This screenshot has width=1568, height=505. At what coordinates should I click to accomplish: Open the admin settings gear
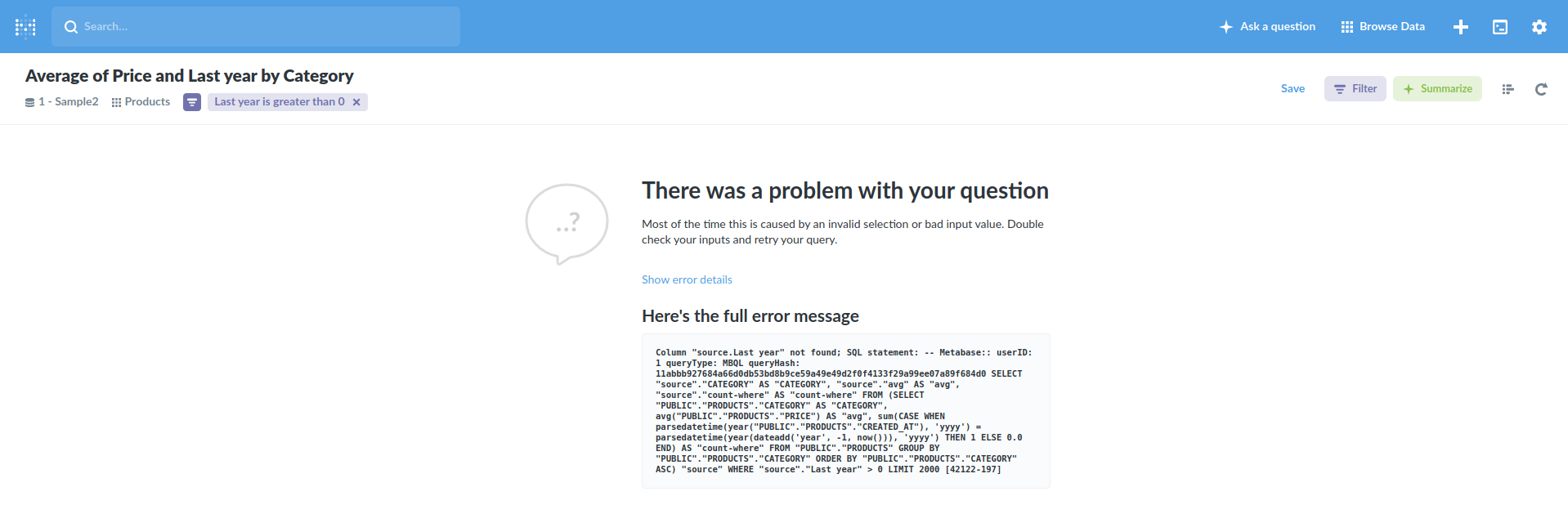point(1539,26)
